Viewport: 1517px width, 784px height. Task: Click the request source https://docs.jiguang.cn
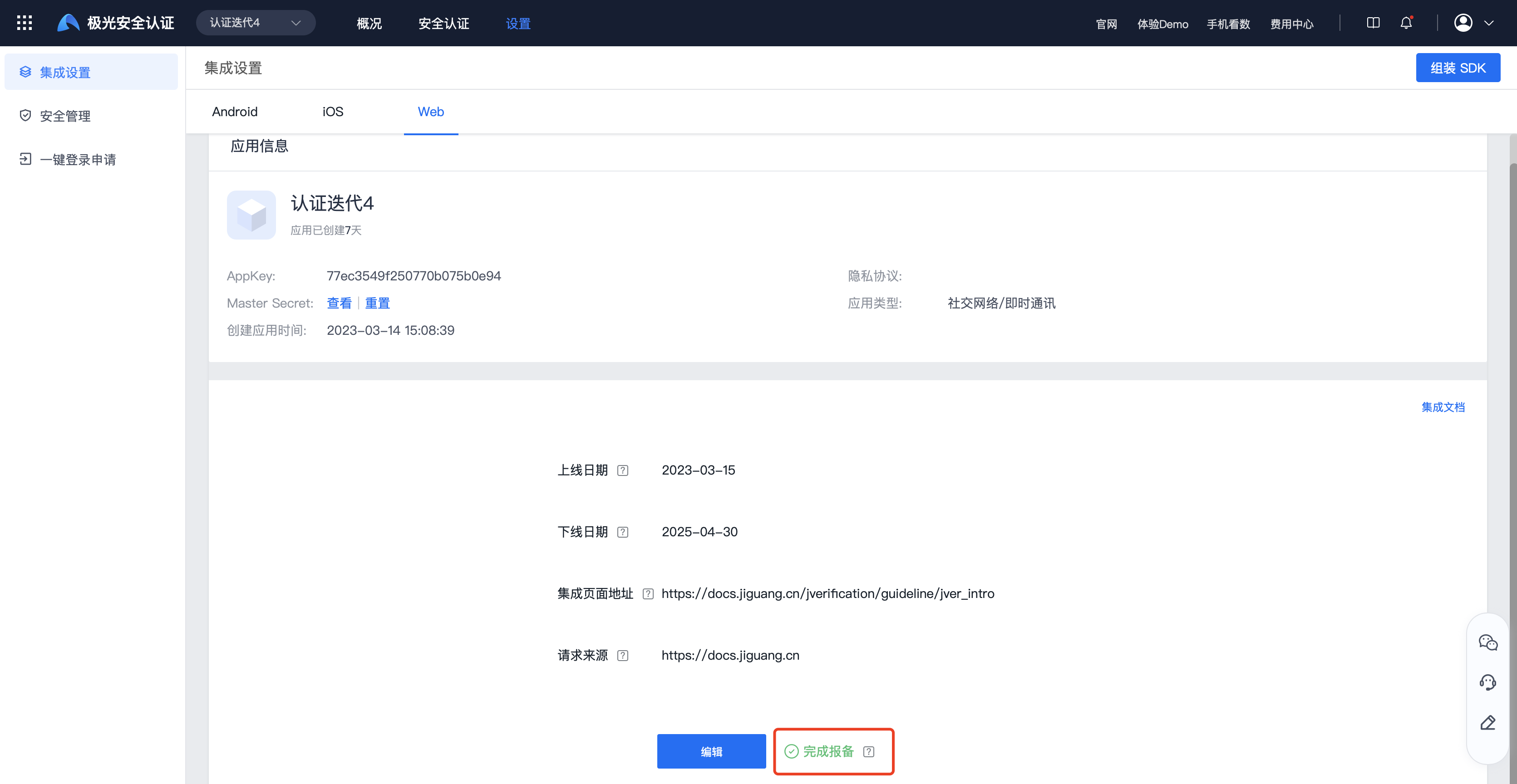pyautogui.click(x=730, y=656)
